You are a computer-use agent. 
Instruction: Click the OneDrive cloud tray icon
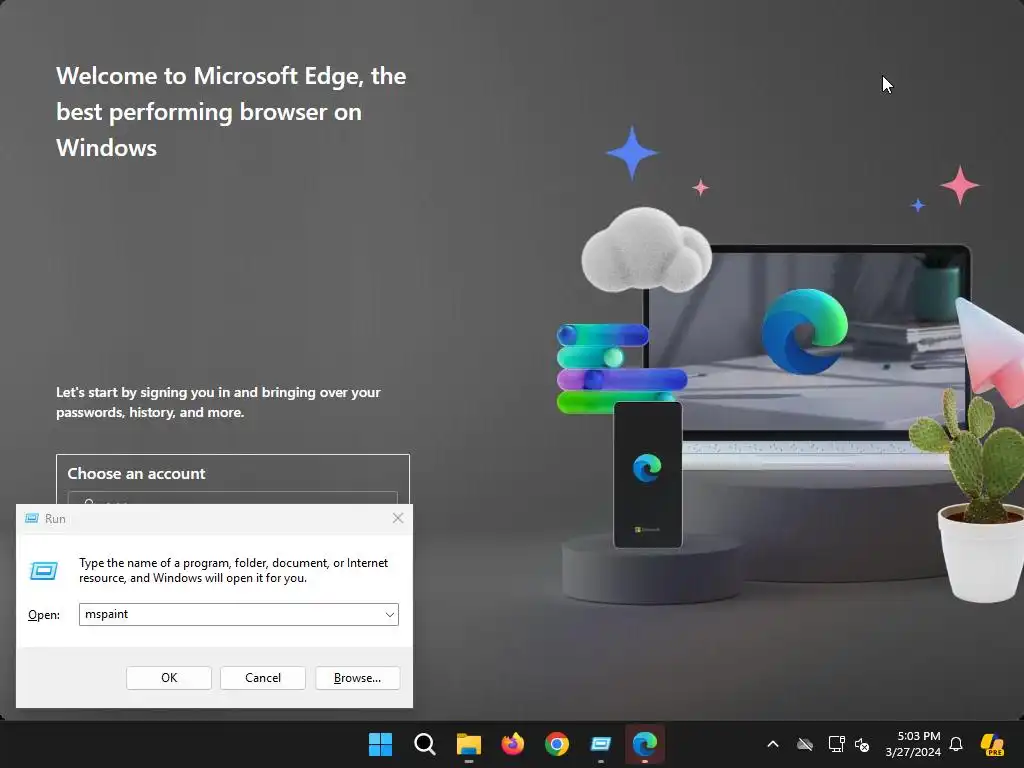(x=805, y=744)
